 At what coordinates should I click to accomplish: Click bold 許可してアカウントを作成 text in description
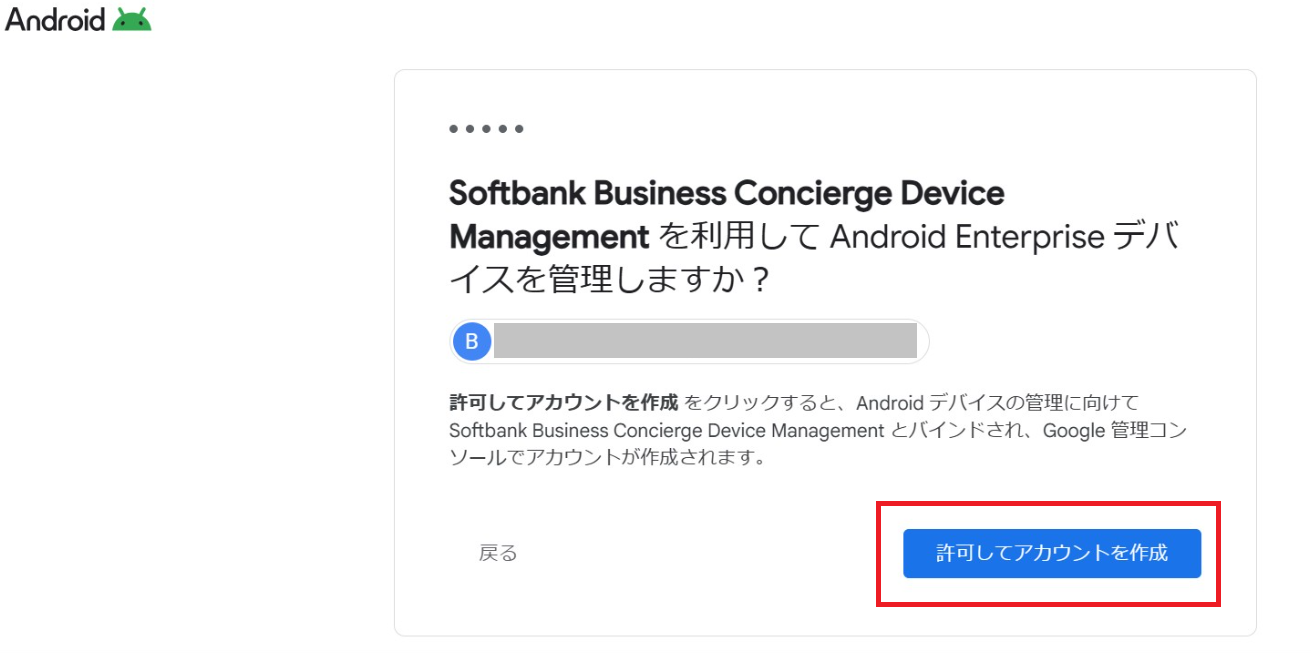[563, 403]
